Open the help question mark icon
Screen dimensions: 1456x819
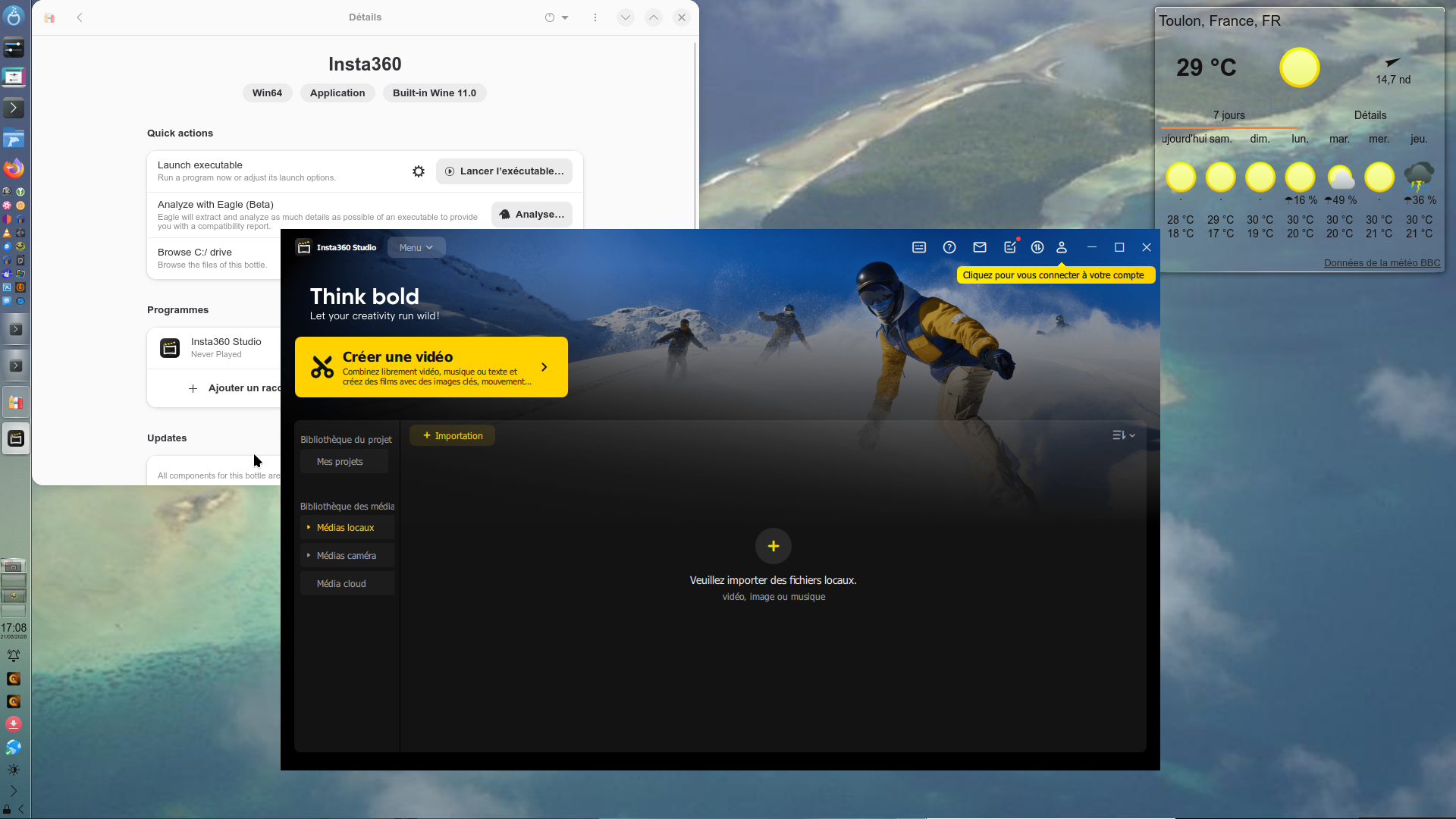tap(949, 247)
